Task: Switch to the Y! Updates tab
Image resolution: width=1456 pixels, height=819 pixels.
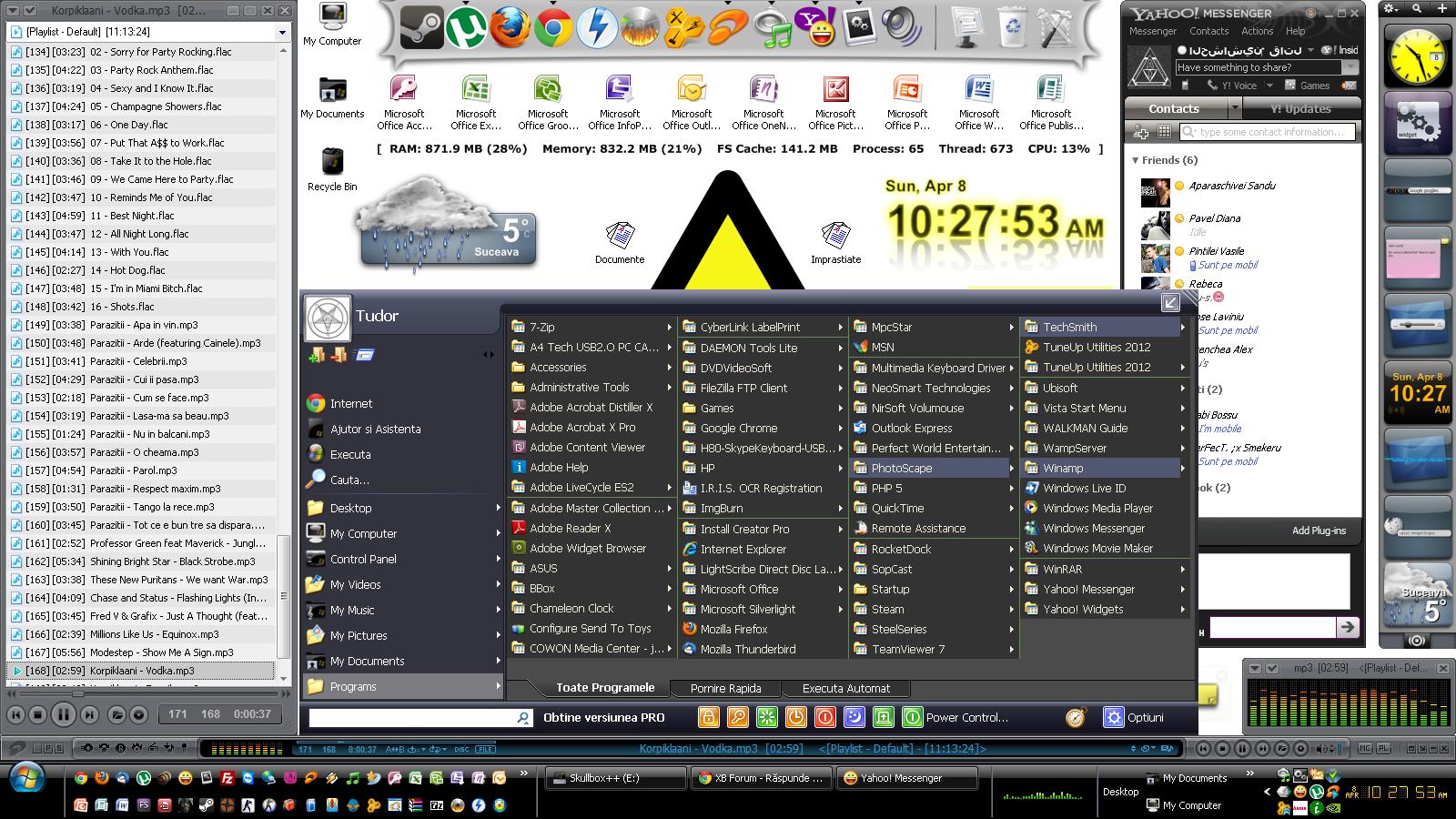Action: pos(1300,108)
